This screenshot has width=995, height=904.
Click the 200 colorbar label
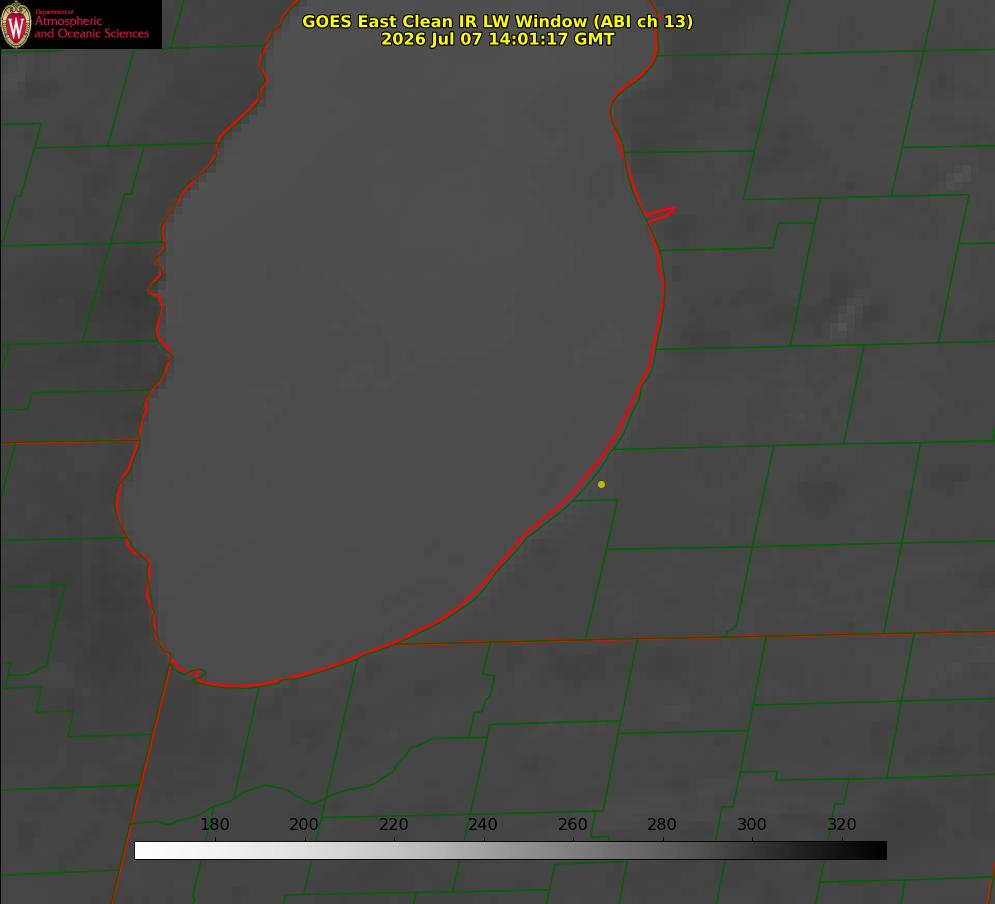pos(304,824)
